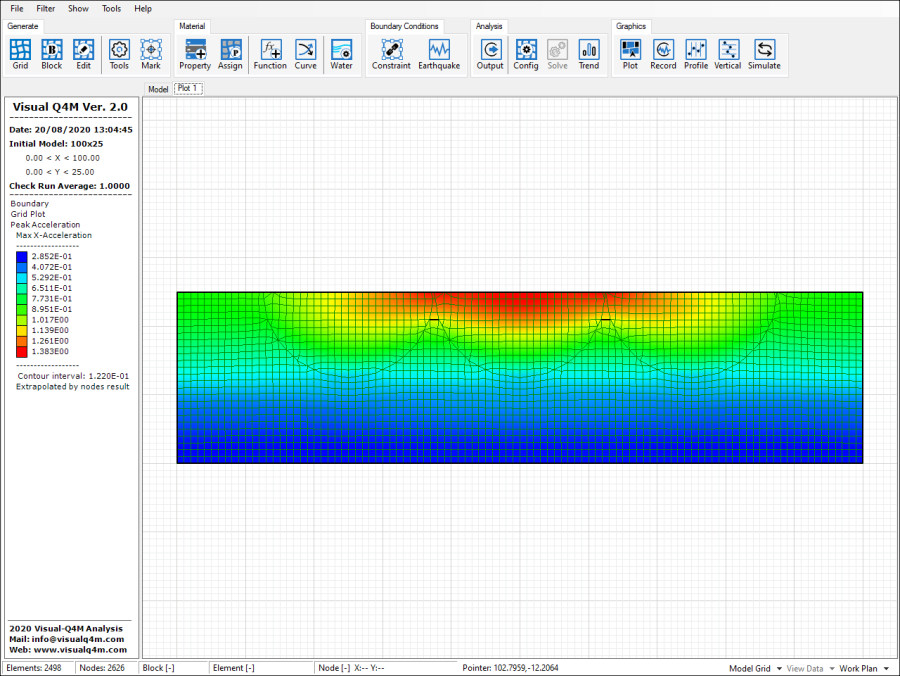Image resolution: width=900 pixels, height=676 pixels.
Task: Click the Date 20/08/2020 13:04:45 text
Action: [x=71, y=130]
